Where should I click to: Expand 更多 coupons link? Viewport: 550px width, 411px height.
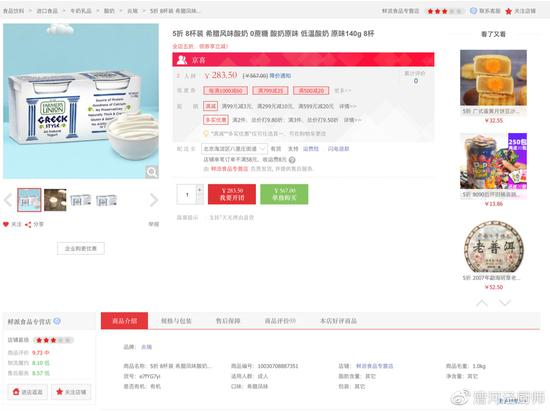tap(342, 90)
